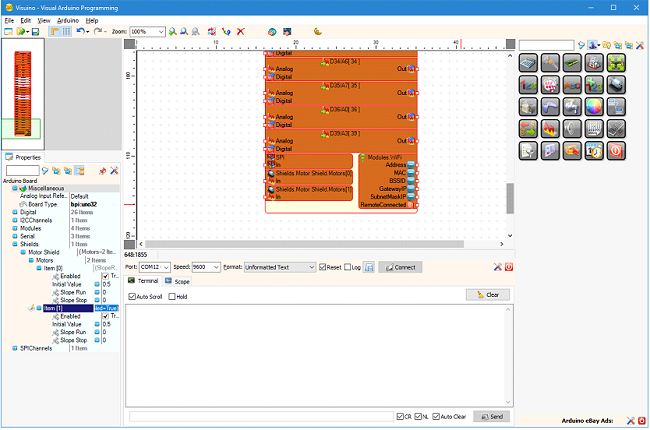Select the Math calculator palette category
The image size is (650, 430).
pyautogui.click(x=528, y=63)
